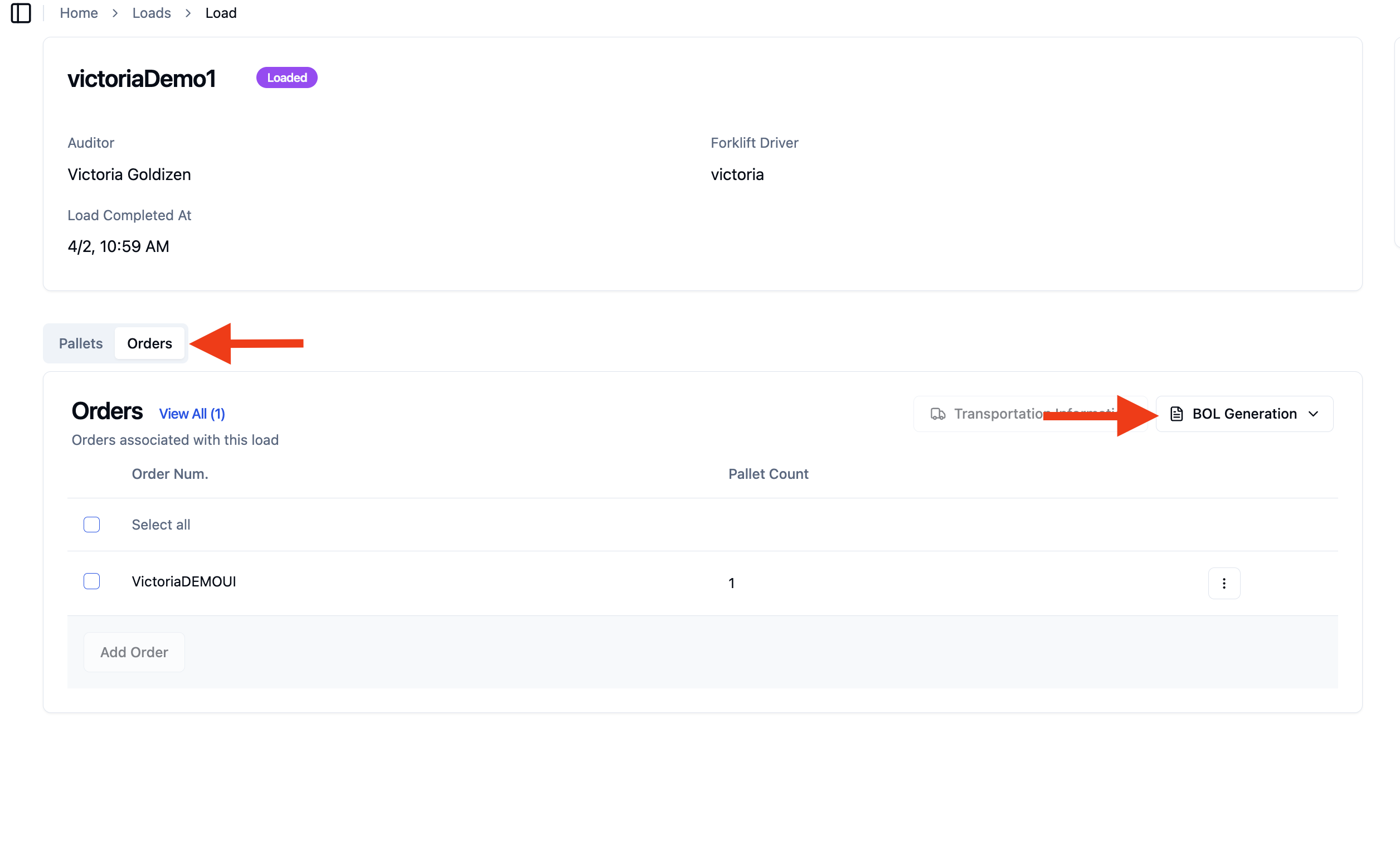The image size is (1400, 854).
Task: Navigate to Loads in the breadcrumb
Action: (152, 13)
